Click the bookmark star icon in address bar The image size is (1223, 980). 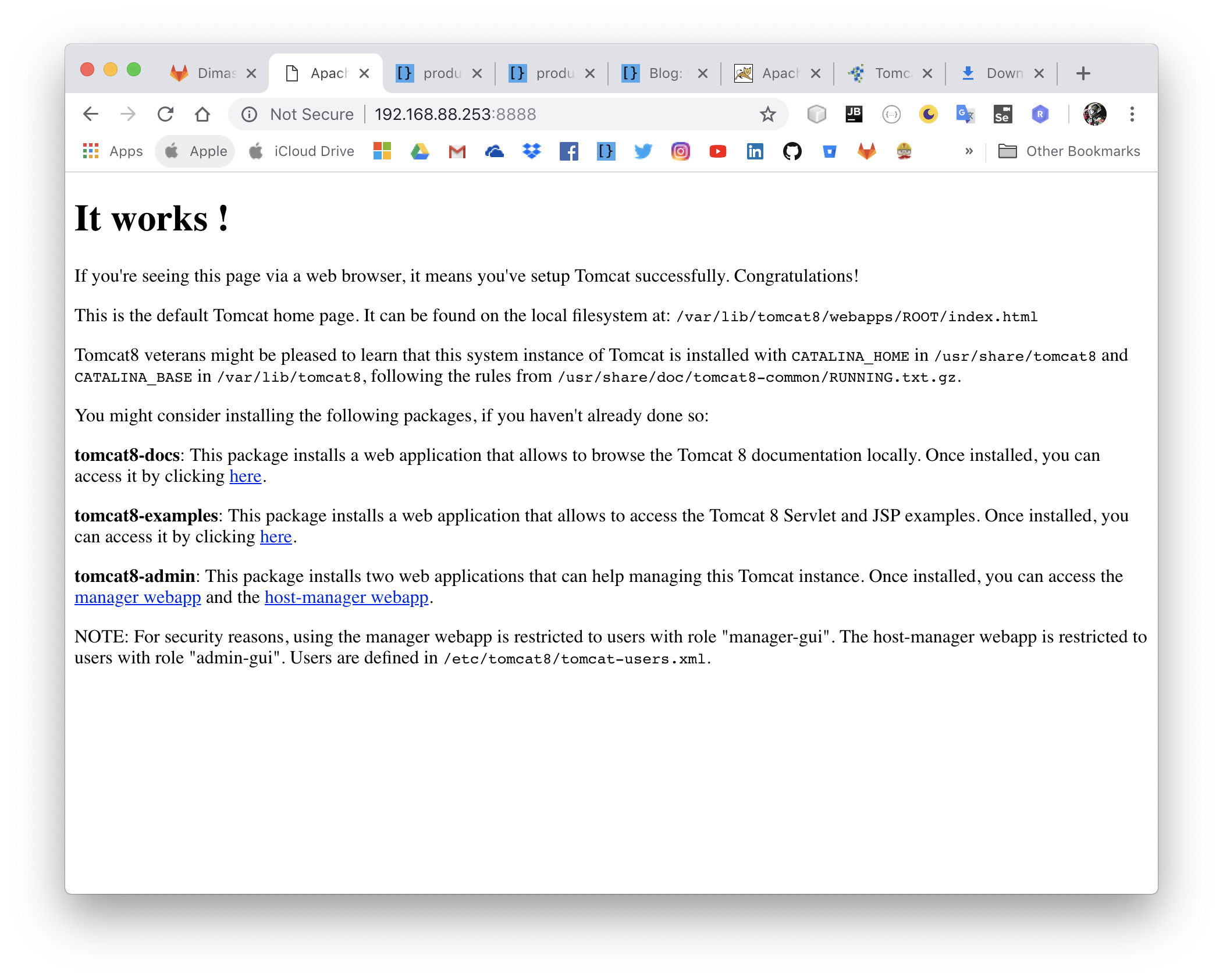tap(768, 114)
